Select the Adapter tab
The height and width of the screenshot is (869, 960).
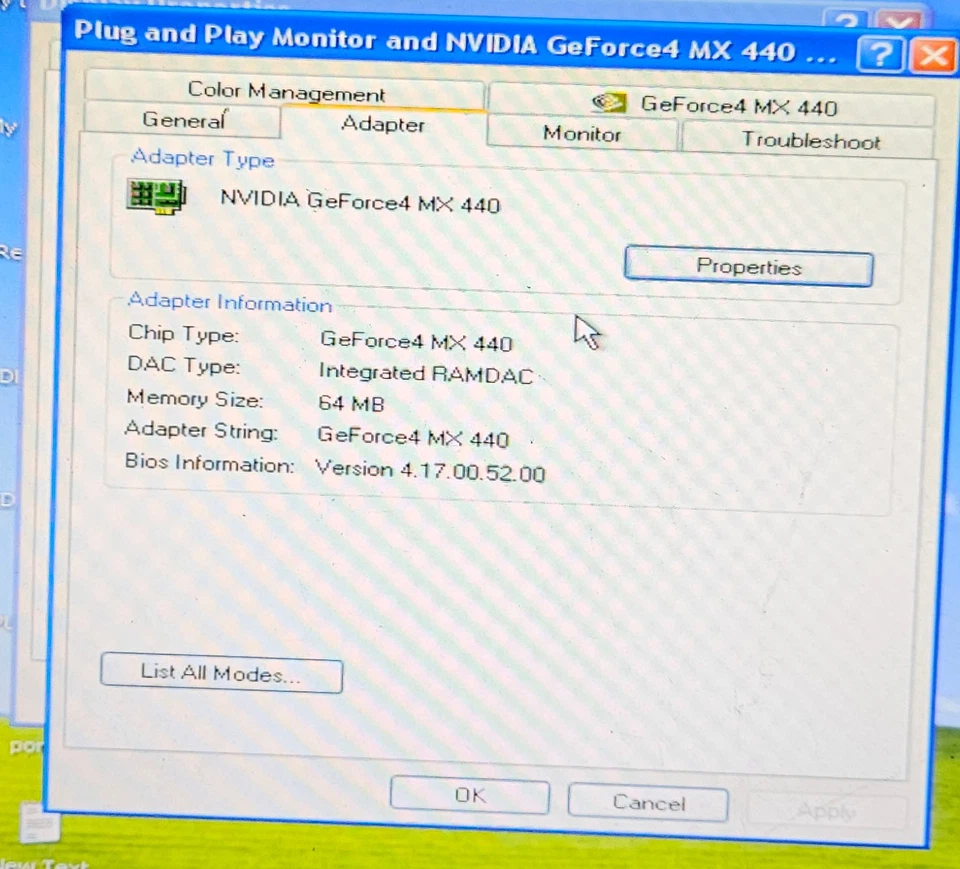[x=383, y=124]
